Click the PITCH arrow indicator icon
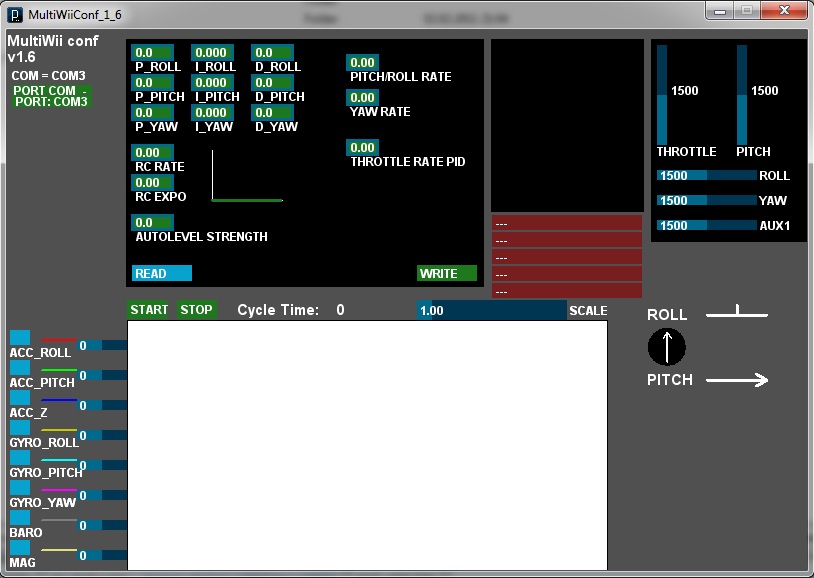The image size is (814, 578). [x=737, y=380]
